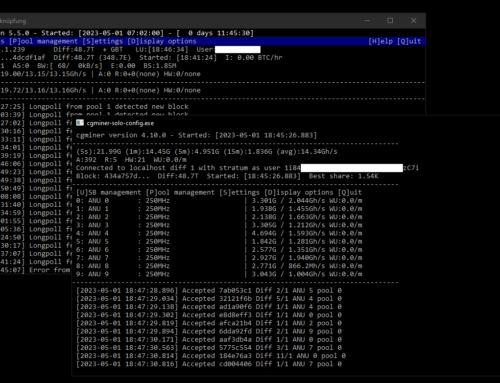Close the back terminal window

(413, 21)
